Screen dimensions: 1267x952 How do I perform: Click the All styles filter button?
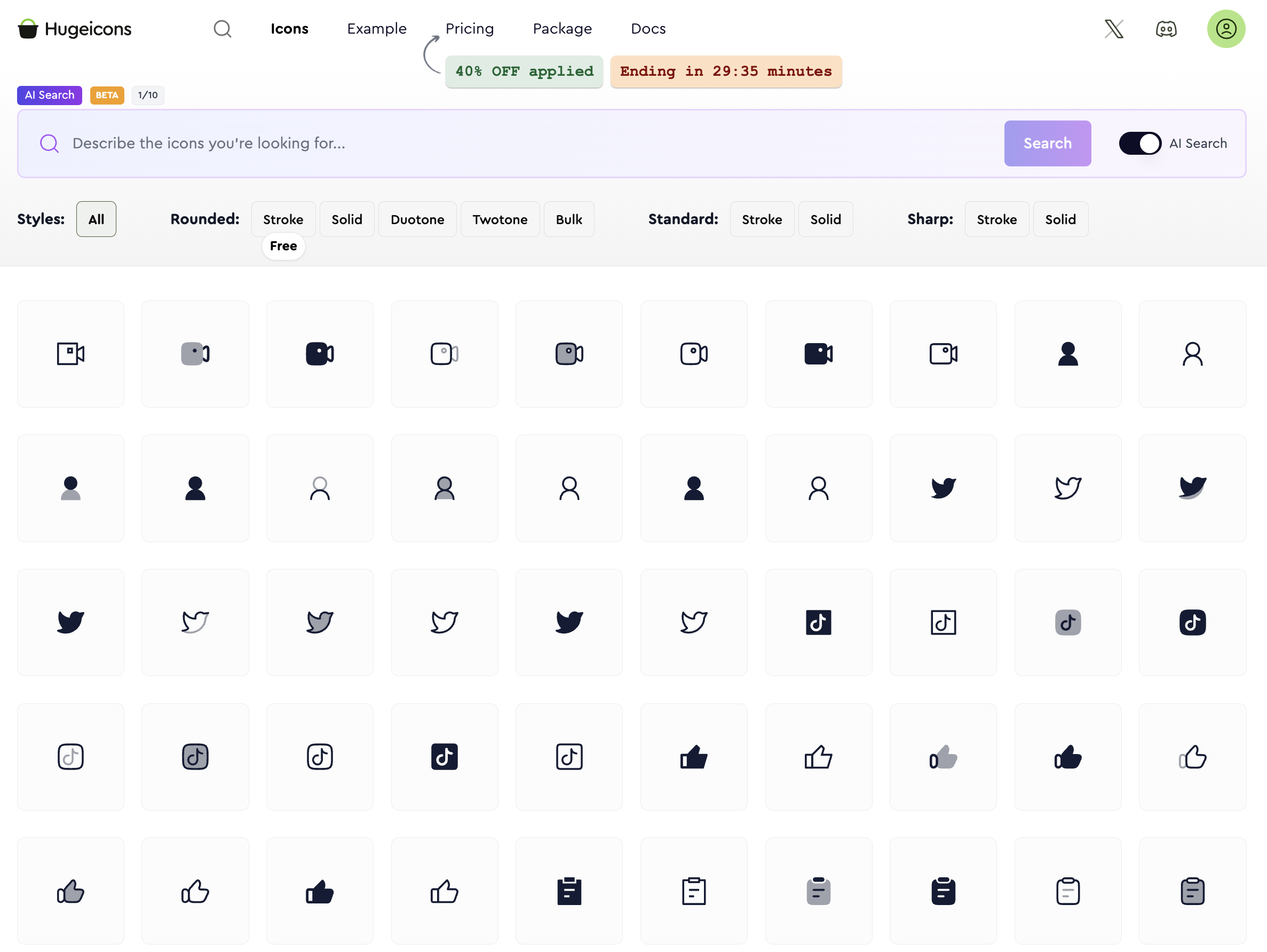[x=96, y=219]
